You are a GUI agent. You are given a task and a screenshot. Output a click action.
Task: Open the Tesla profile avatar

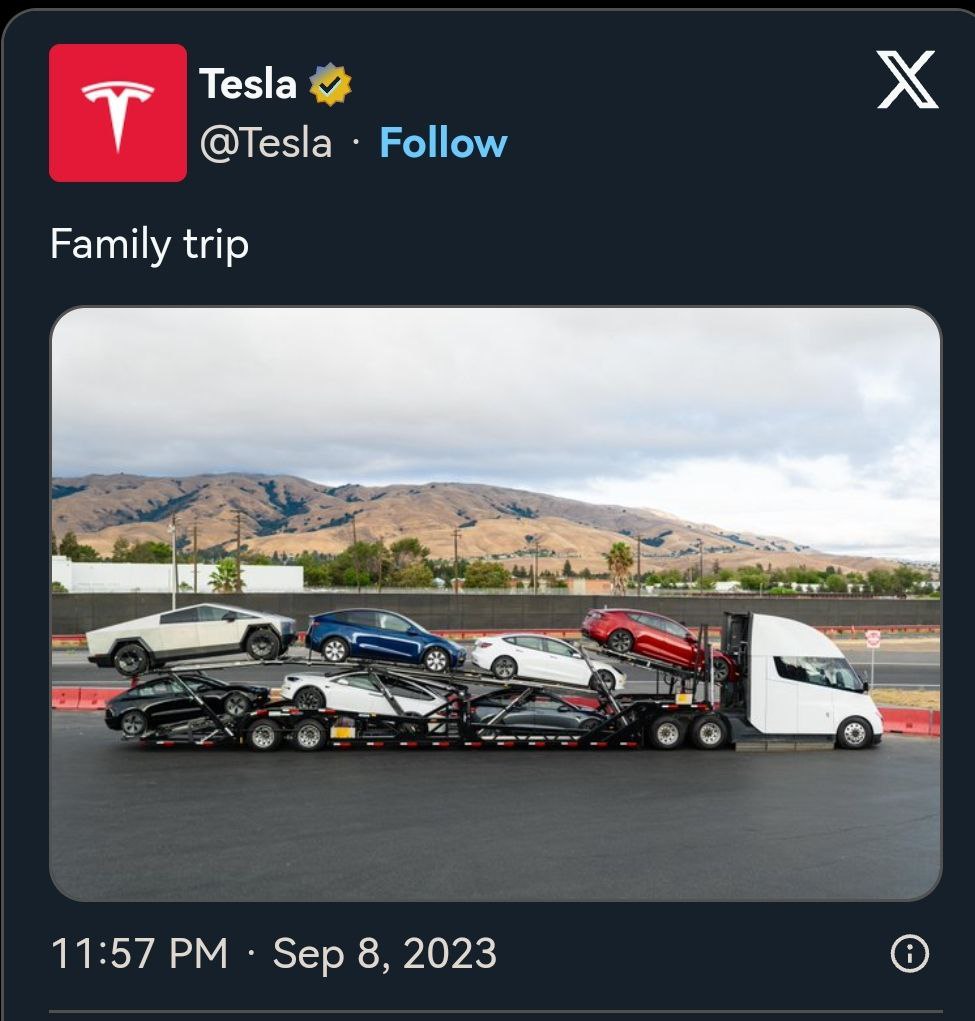coord(118,113)
